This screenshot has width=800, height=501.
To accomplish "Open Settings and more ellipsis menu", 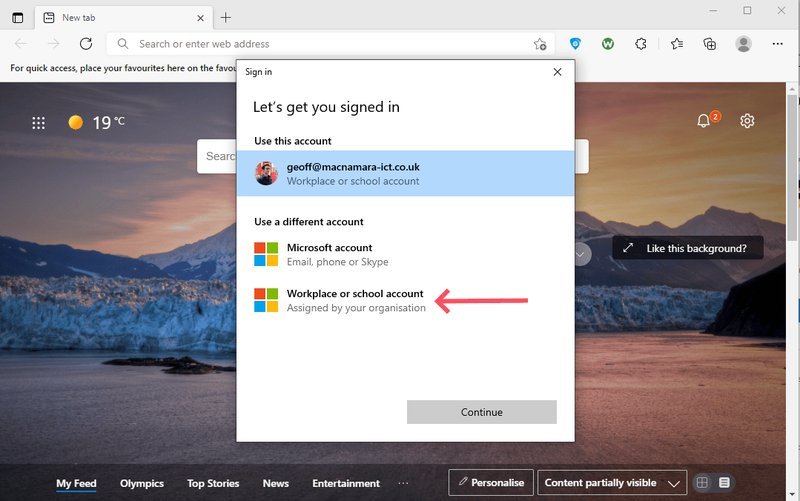I will (778, 44).
